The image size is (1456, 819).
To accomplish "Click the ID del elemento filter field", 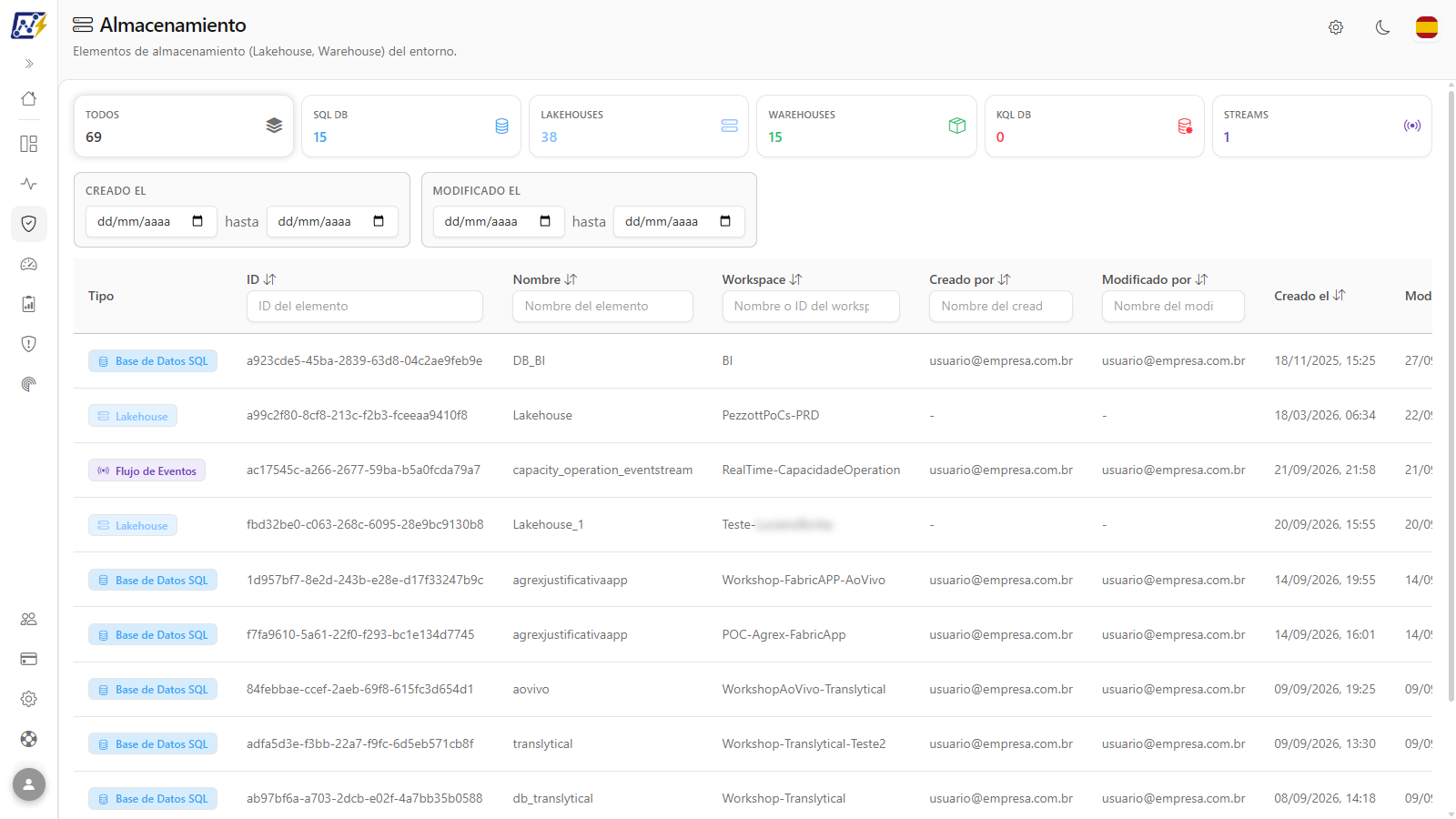I will 365,306.
